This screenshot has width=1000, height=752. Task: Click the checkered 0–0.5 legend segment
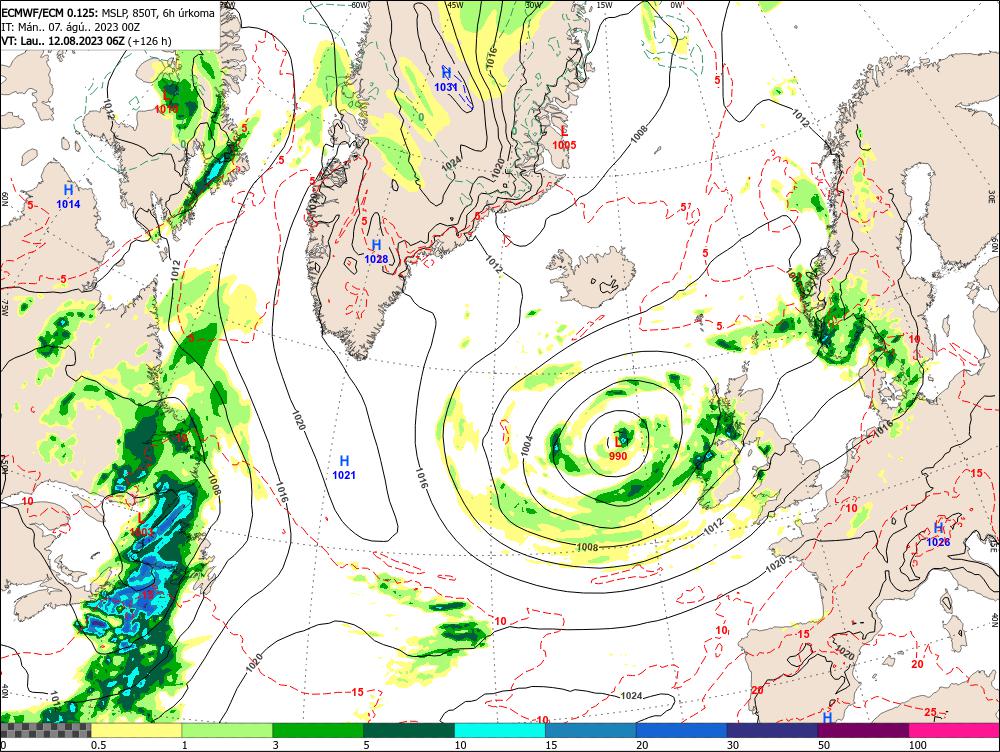[x=45, y=730]
